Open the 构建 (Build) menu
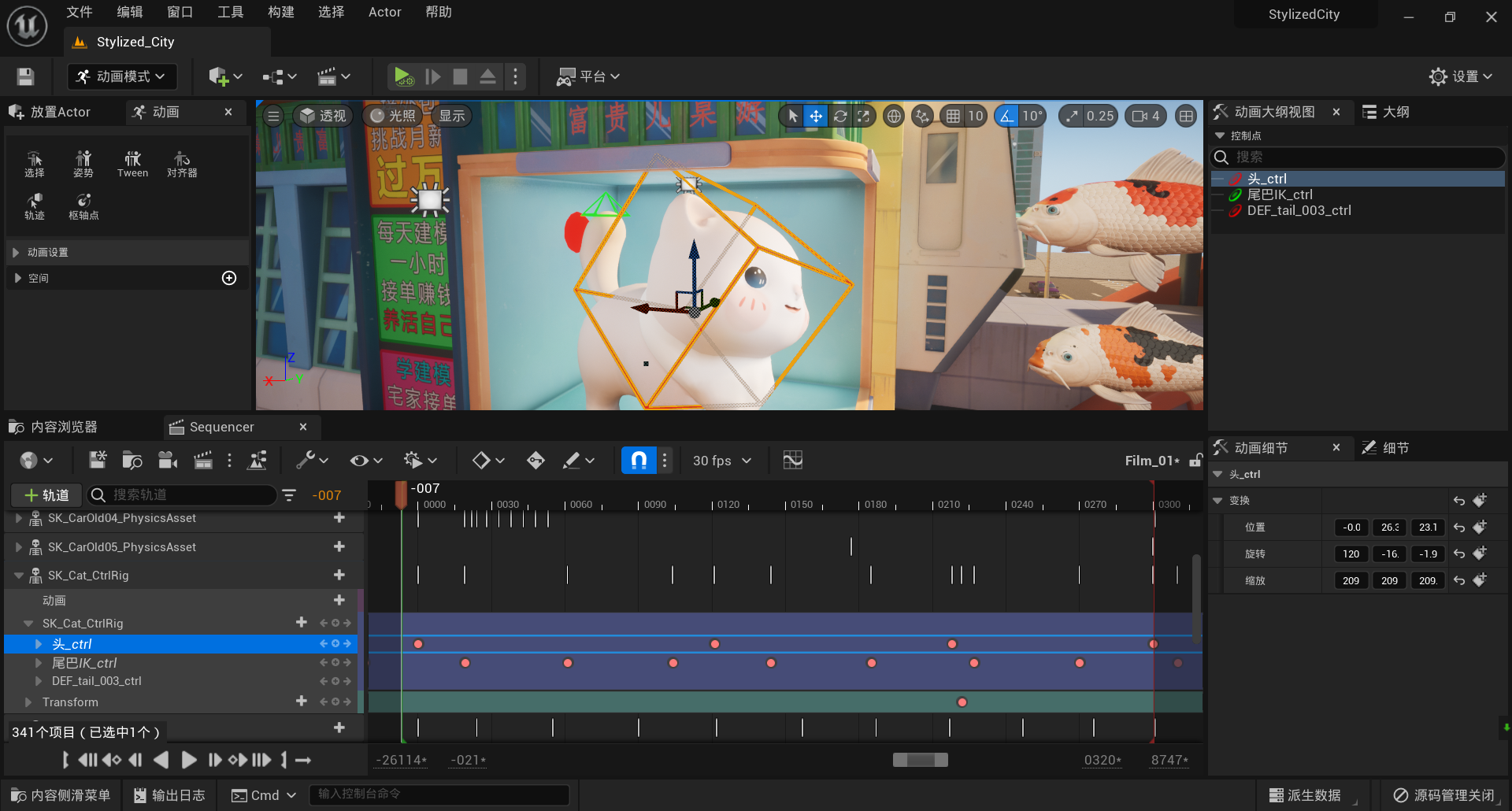This screenshot has width=1512, height=811. 280,12
